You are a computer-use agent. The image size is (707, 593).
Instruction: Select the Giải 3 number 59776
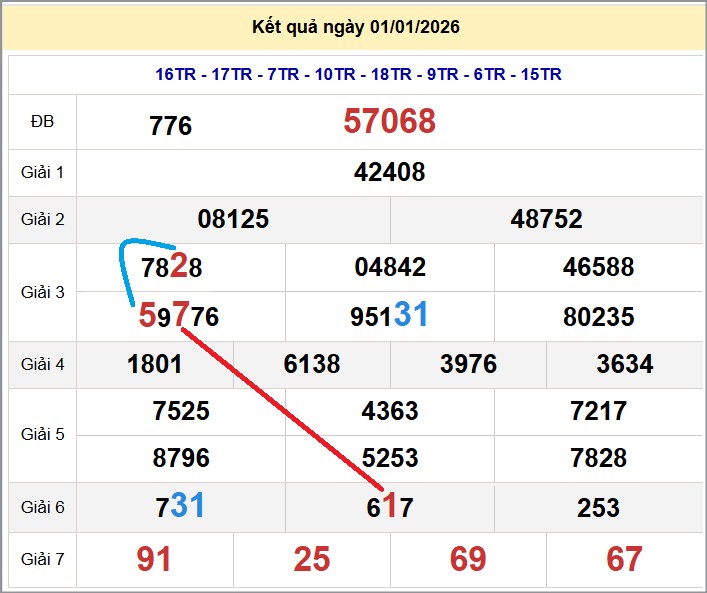pyautogui.click(x=179, y=317)
